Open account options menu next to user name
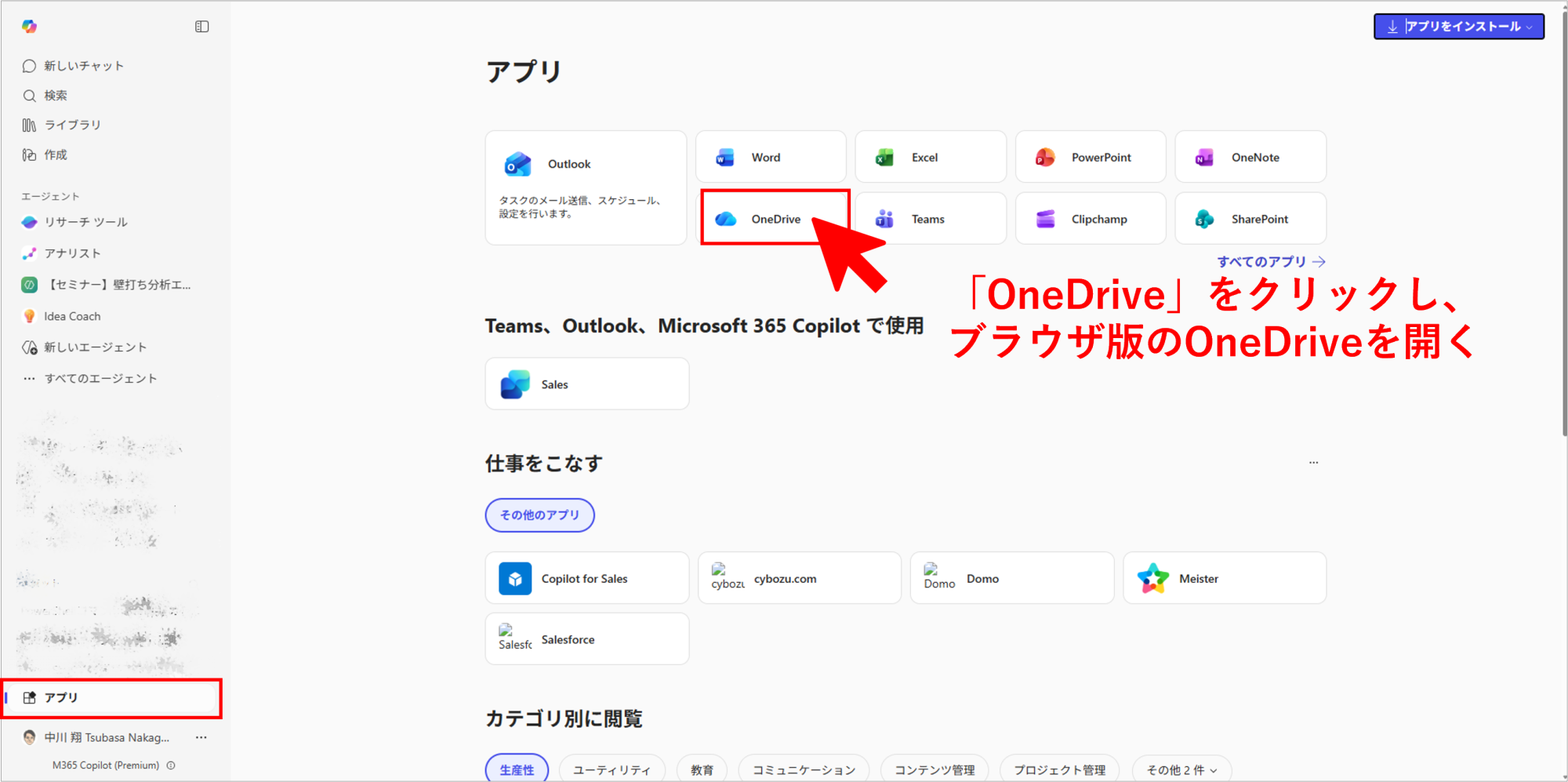 (x=201, y=737)
